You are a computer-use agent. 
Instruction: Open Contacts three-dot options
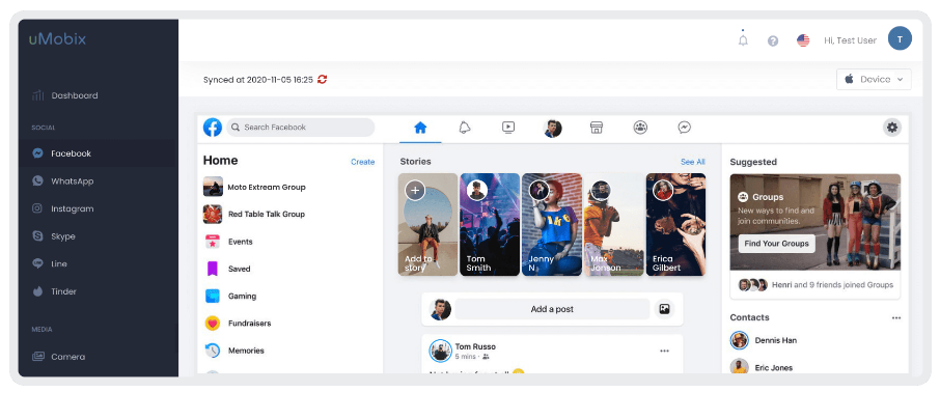tap(896, 318)
